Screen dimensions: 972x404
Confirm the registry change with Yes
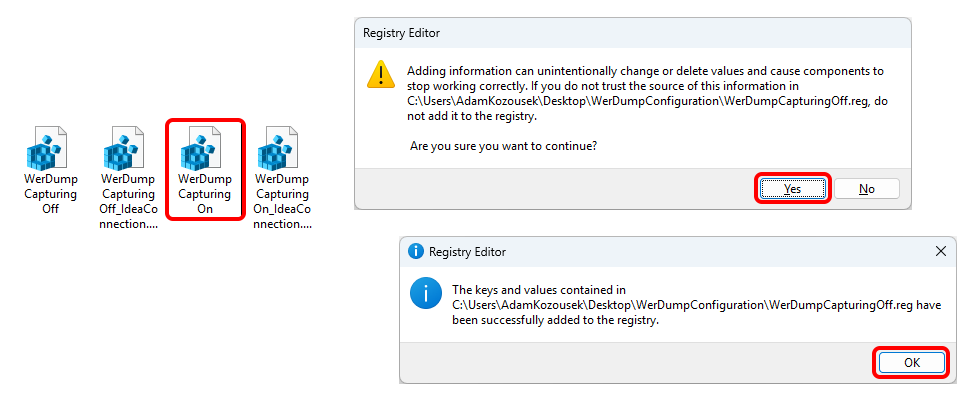[792, 188]
